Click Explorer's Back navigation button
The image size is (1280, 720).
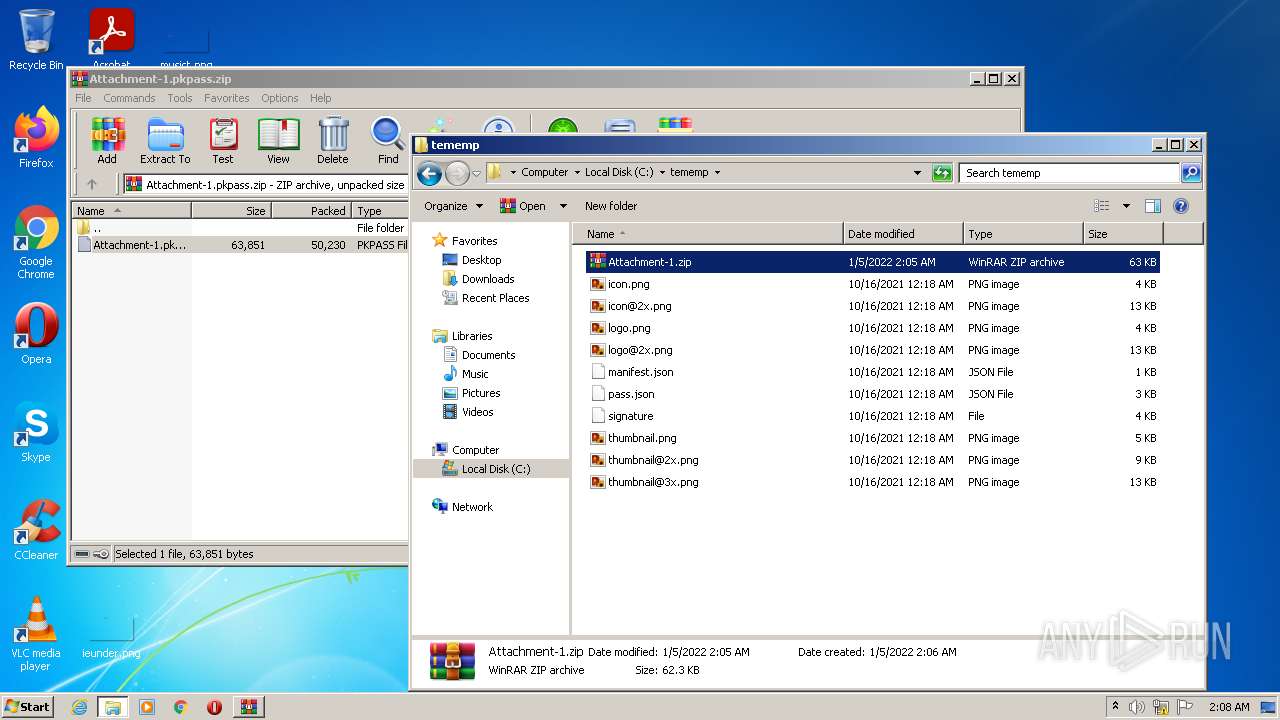tap(430, 173)
